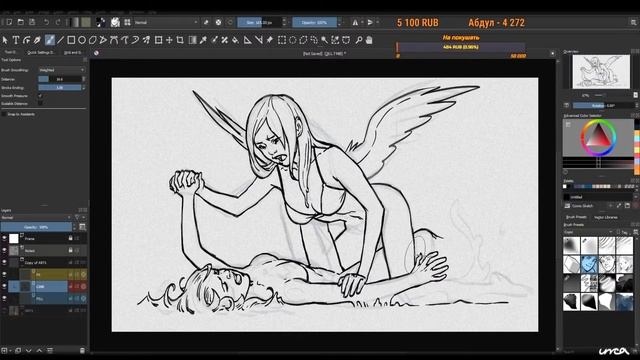Select the Move tool
This screenshot has height=360, width=640.
(x=169, y=40)
